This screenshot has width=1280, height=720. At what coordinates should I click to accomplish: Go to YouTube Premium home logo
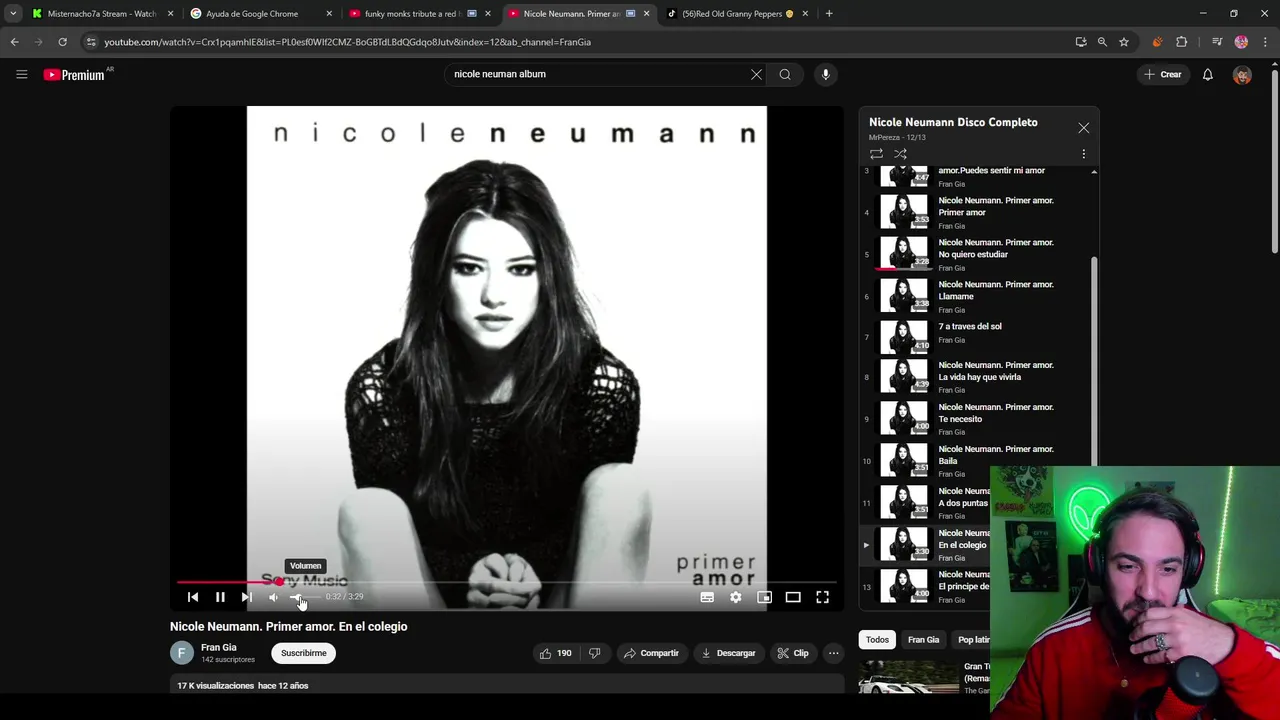74,74
